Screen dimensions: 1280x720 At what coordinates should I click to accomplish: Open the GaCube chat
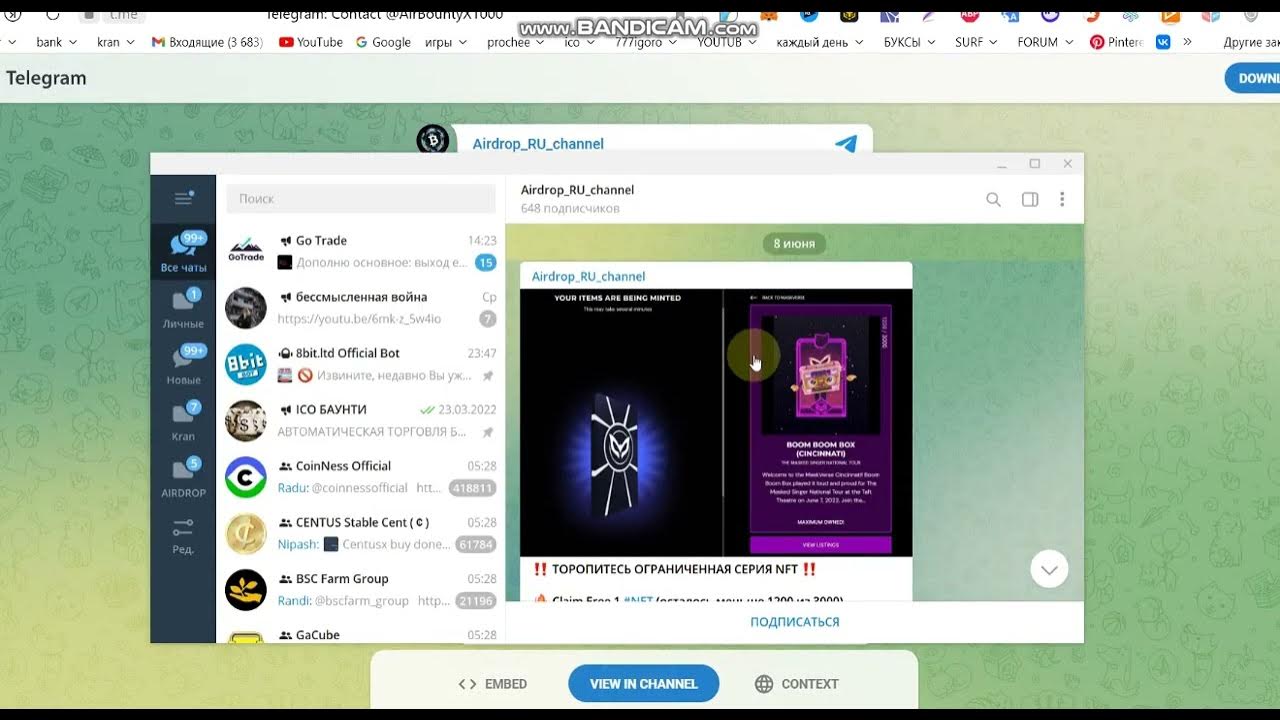361,633
